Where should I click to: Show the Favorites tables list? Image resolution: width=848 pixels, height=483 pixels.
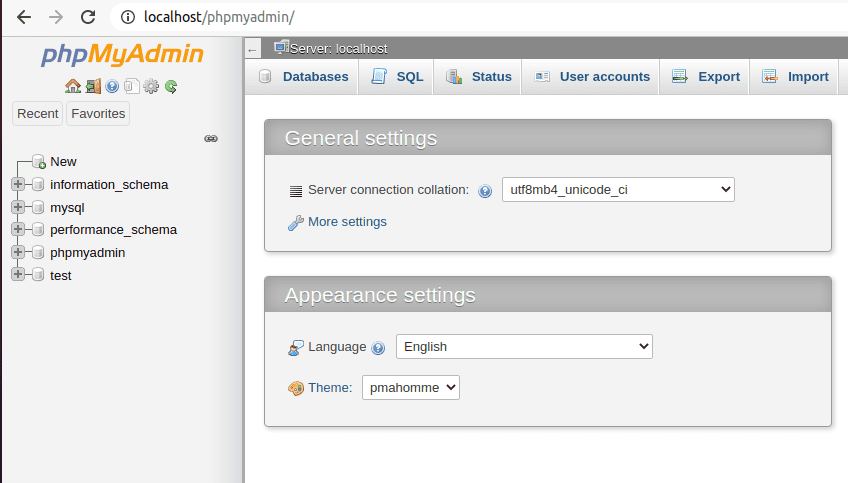pos(98,114)
